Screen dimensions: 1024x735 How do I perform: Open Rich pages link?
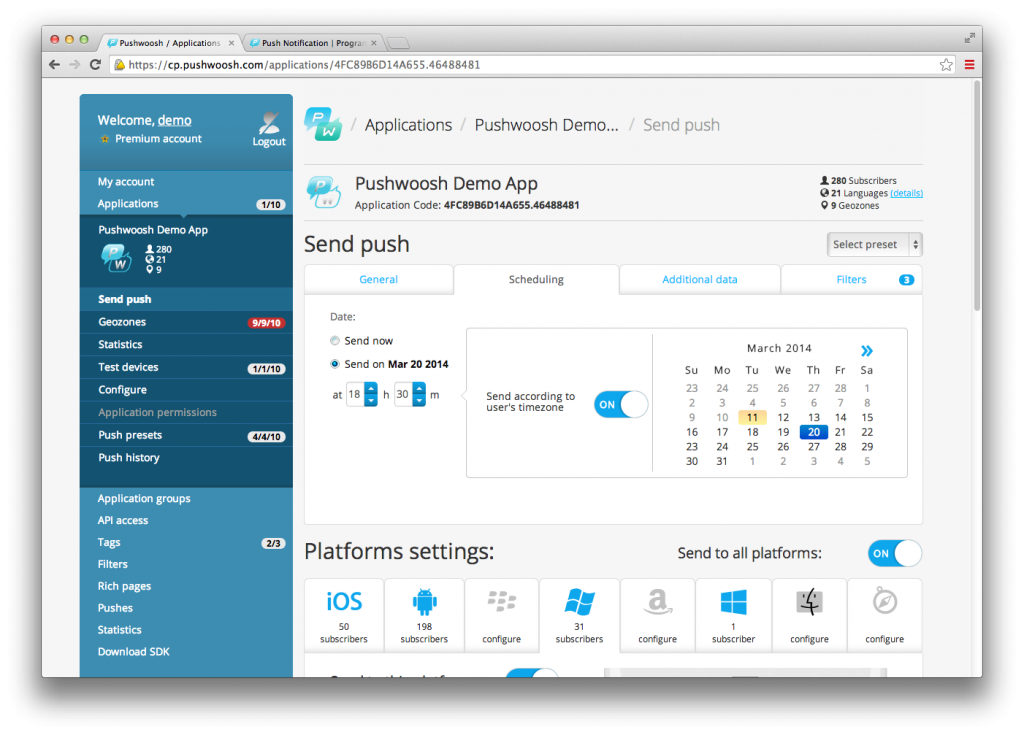[124, 587]
